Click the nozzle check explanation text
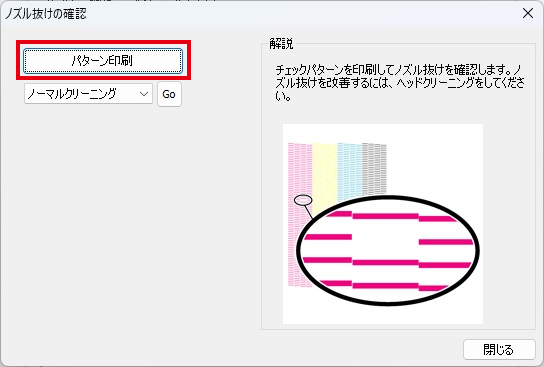 (x=400, y=83)
